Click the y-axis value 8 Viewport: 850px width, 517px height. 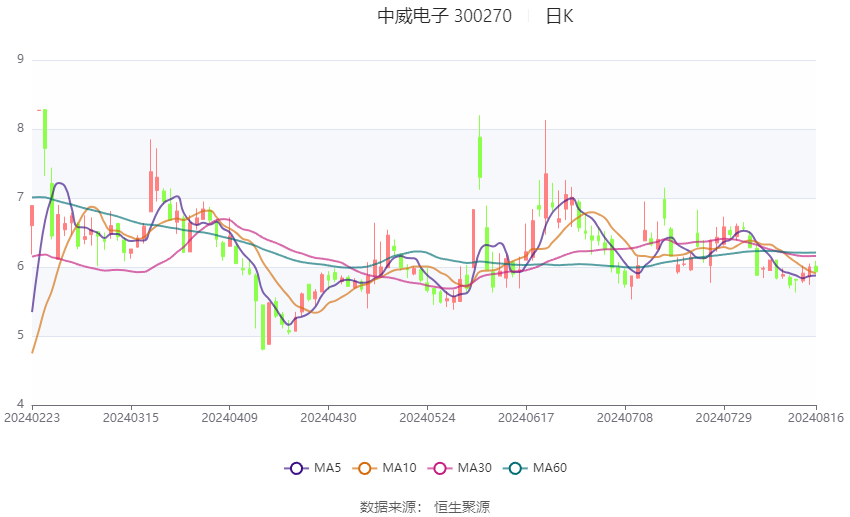21,128
